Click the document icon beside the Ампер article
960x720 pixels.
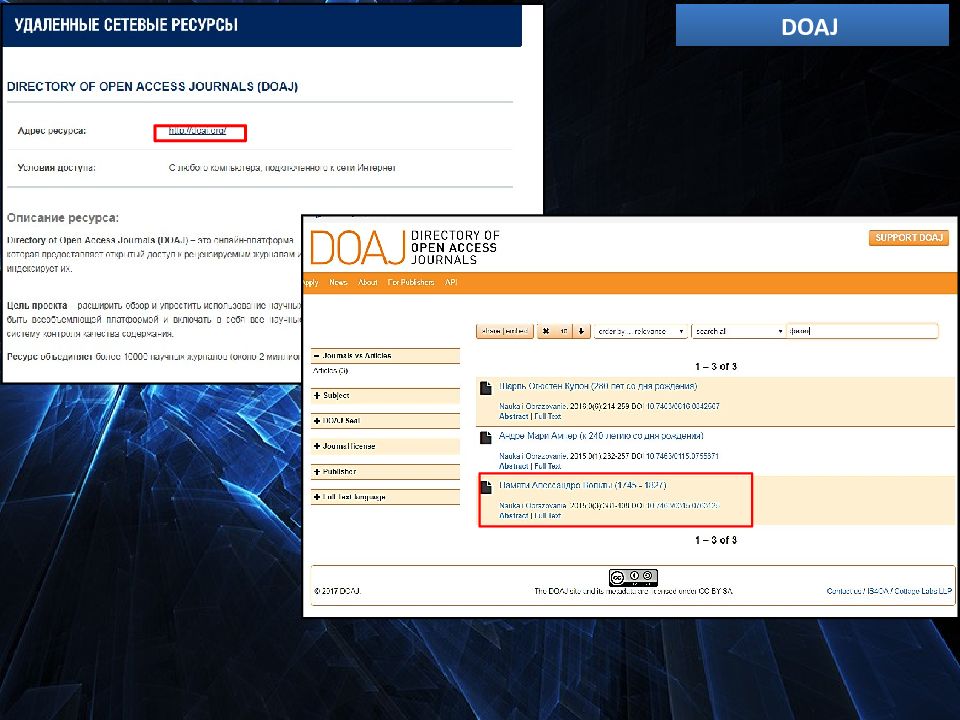coord(486,437)
